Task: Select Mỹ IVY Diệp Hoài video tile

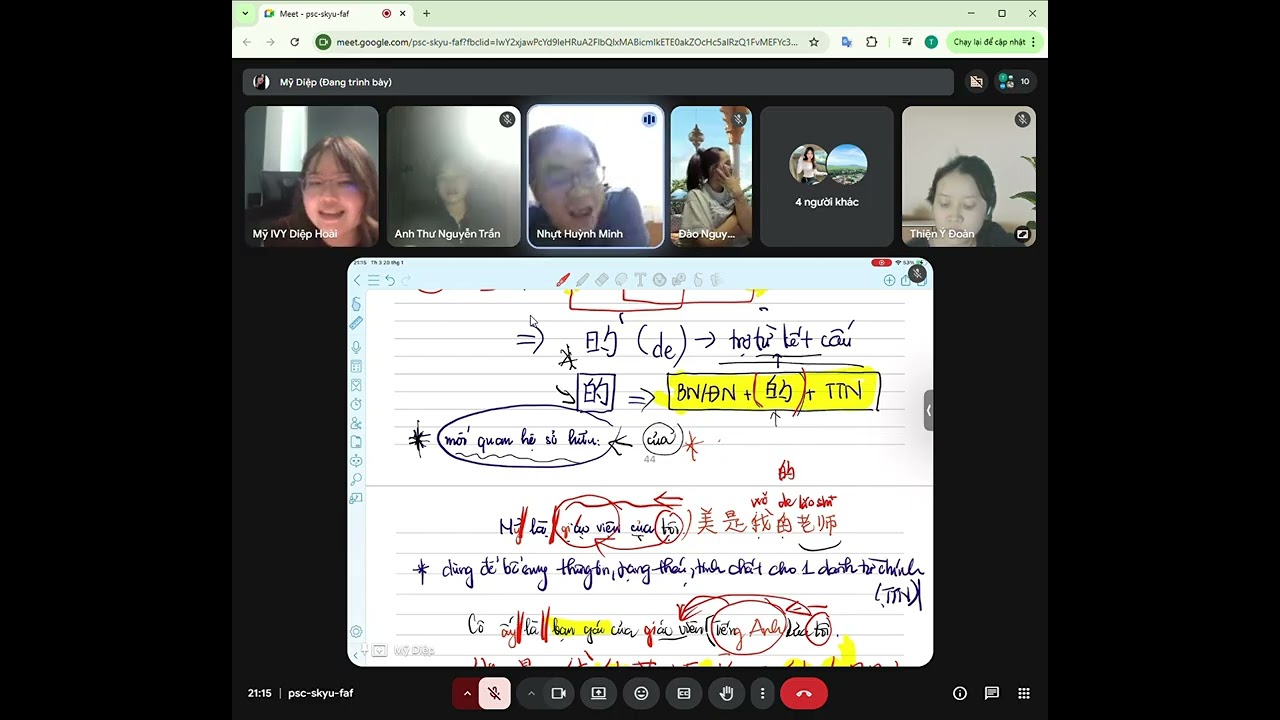Action: coord(312,176)
